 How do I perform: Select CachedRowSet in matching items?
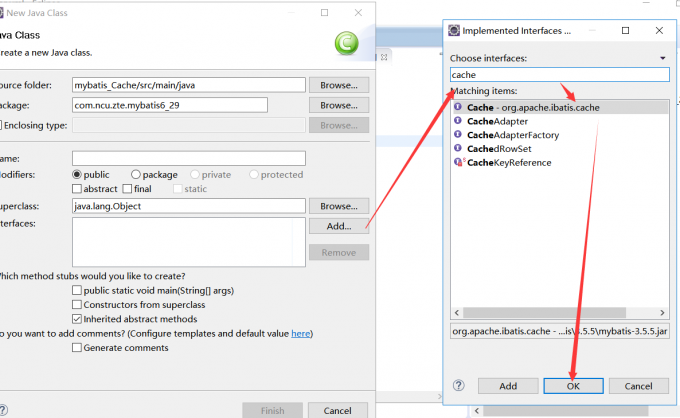click(495, 149)
